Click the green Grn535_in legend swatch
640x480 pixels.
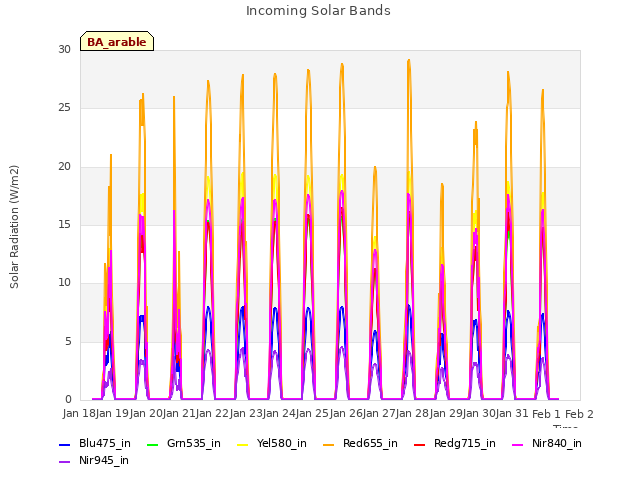(x=152, y=444)
